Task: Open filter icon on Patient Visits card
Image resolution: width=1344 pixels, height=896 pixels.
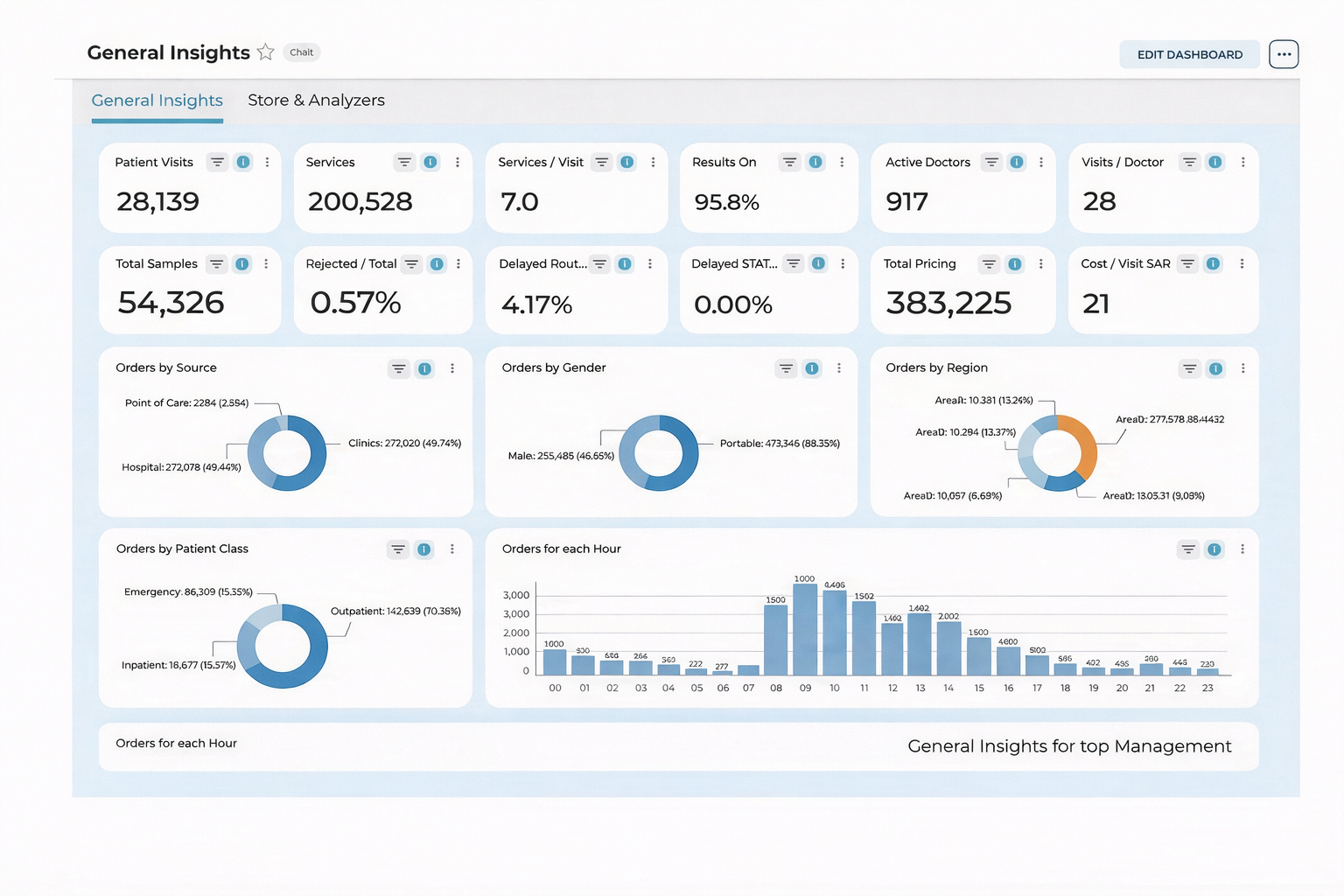Action: [x=217, y=162]
